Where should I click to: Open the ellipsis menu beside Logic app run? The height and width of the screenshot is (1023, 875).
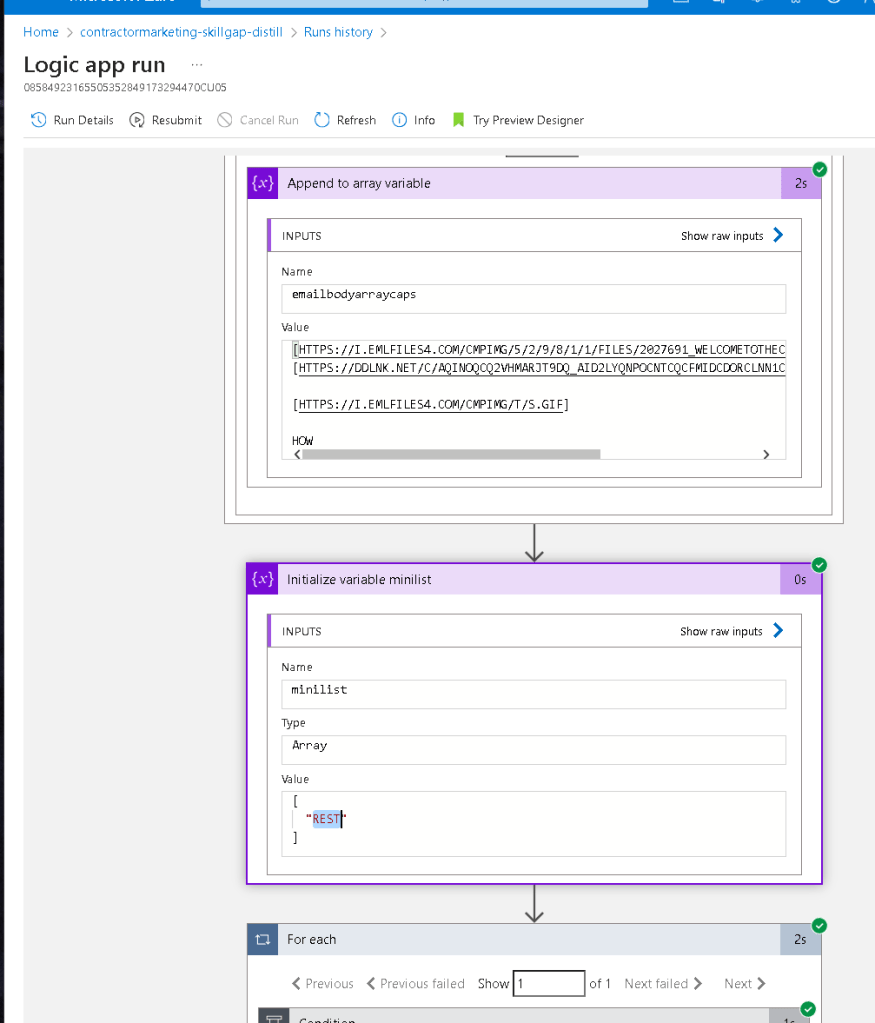point(197,65)
